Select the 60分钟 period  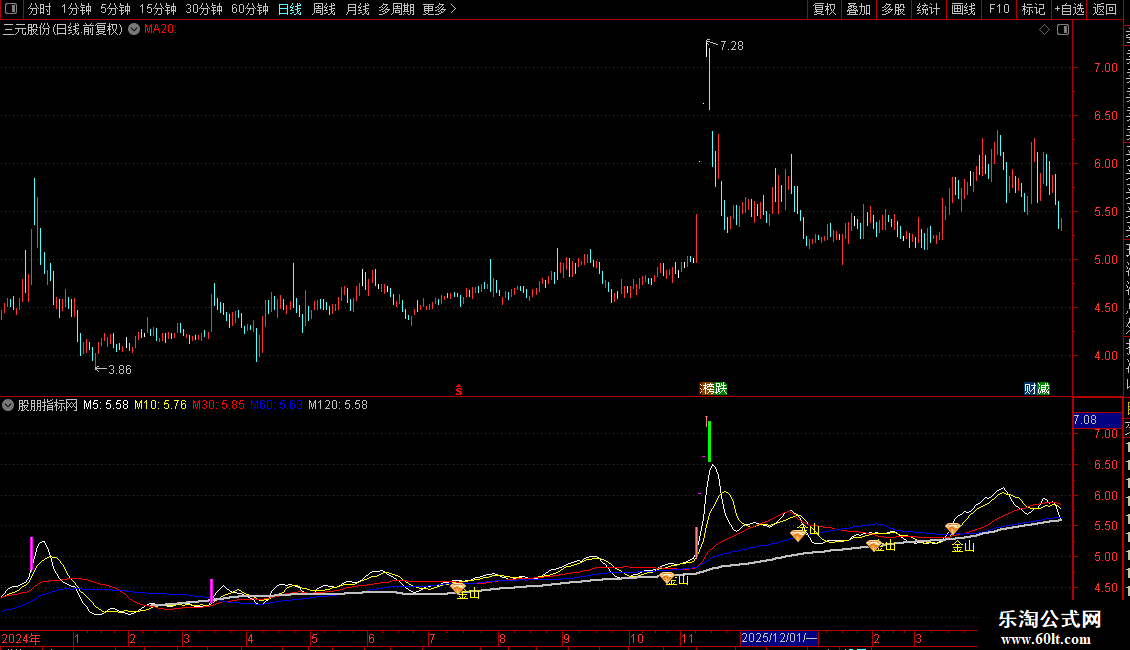click(x=250, y=9)
